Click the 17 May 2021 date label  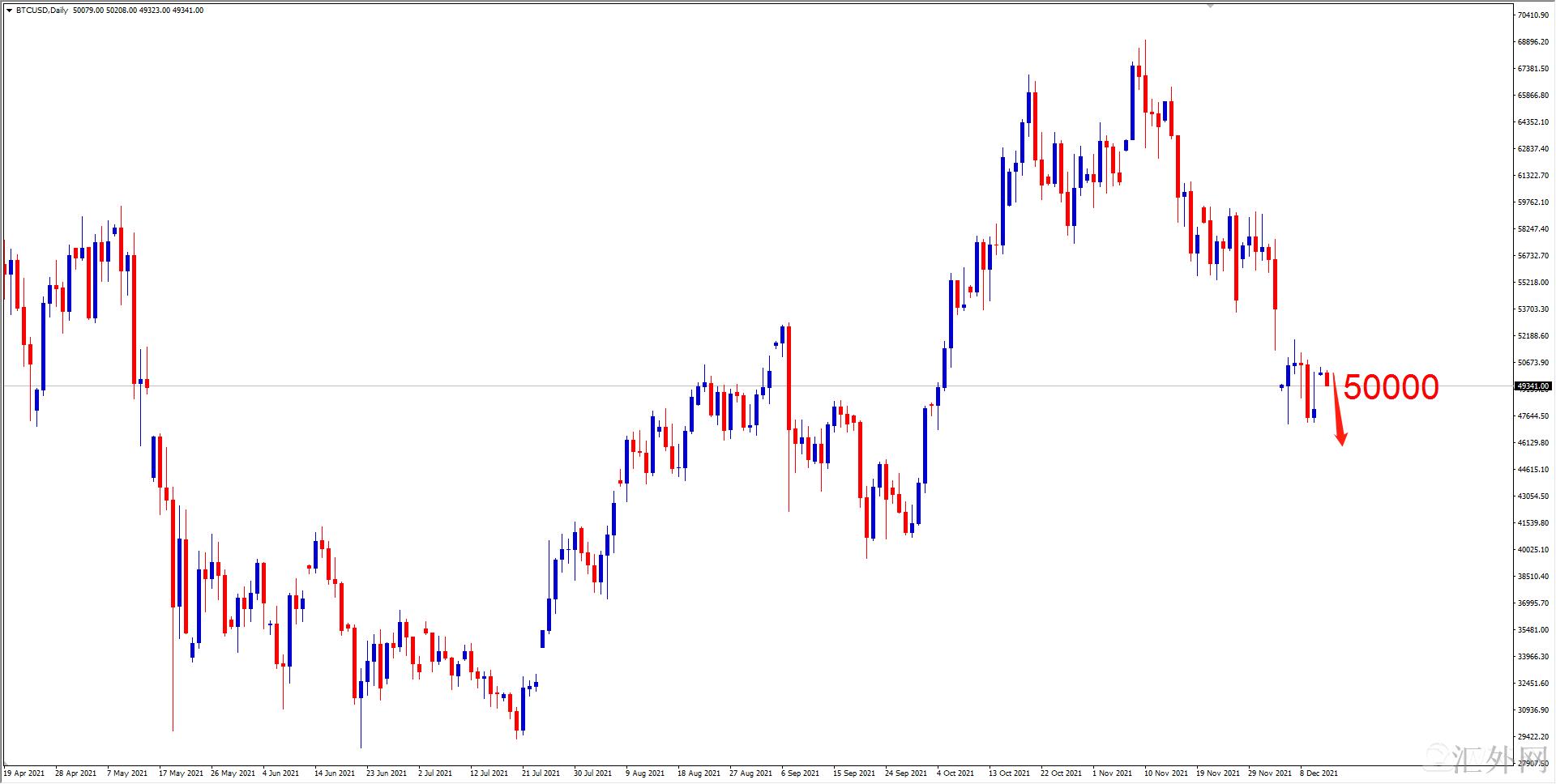[x=181, y=773]
